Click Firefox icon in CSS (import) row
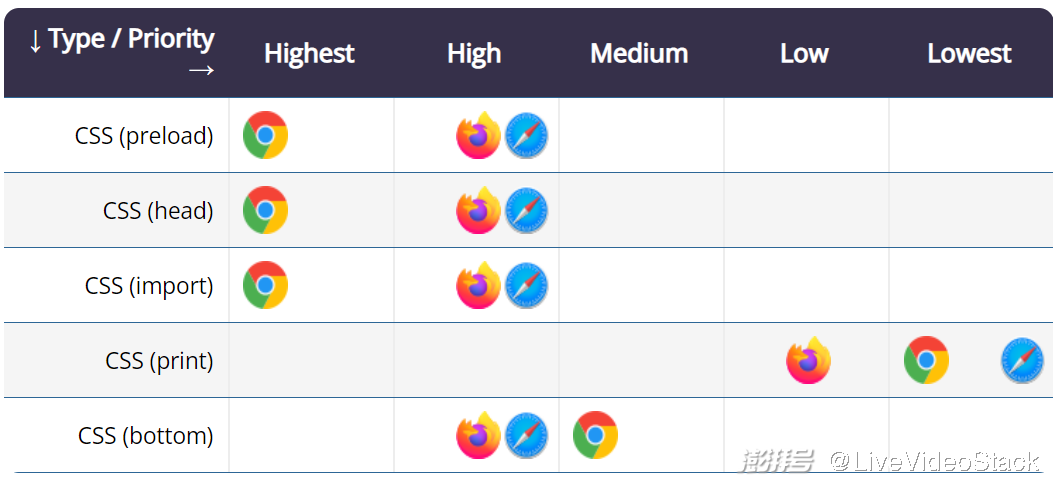The image size is (1053, 481). pos(478,286)
